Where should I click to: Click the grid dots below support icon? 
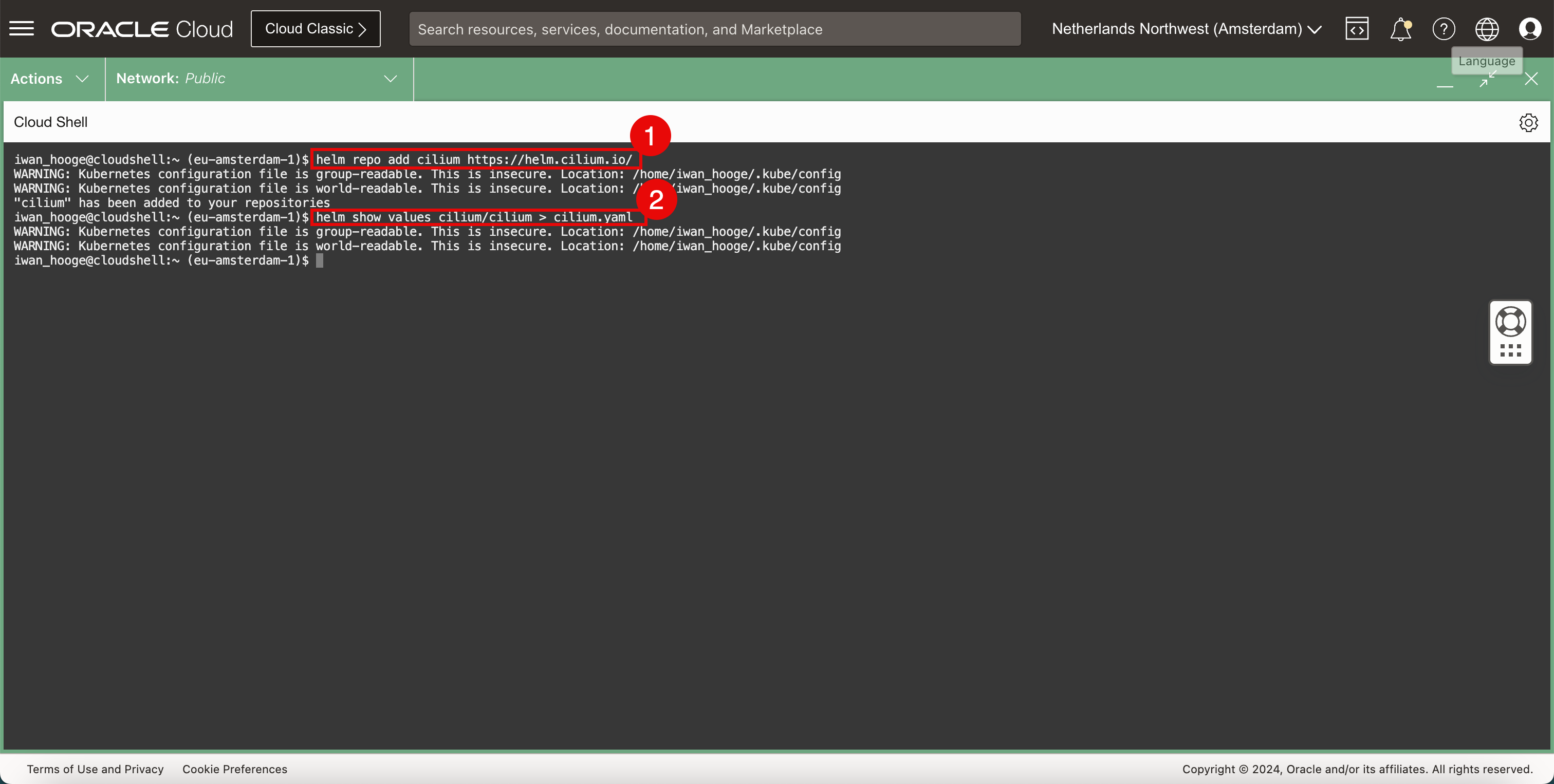coord(1510,350)
